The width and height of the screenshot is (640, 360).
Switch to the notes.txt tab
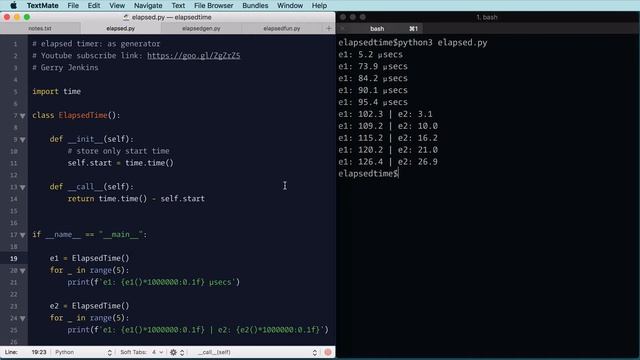pos(40,28)
